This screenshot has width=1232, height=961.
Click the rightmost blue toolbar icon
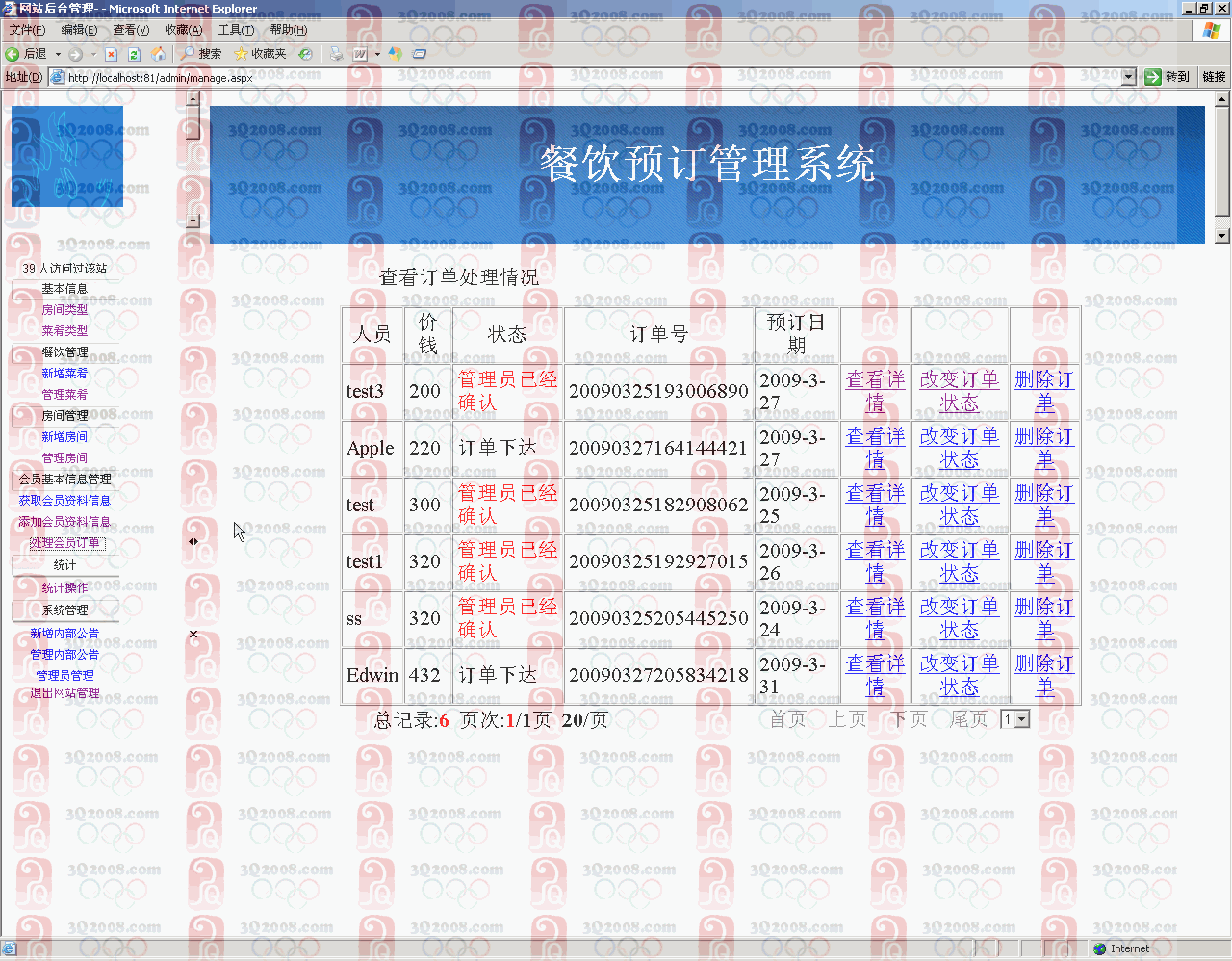[x=420, y=54]
